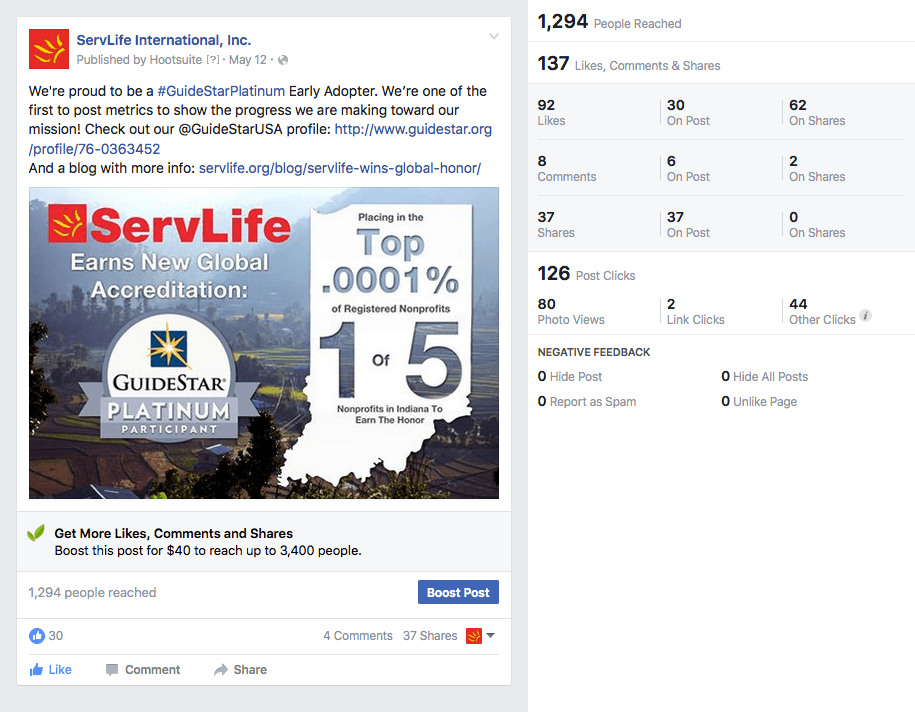Open the post-as page identity selector

coord(480,636)
